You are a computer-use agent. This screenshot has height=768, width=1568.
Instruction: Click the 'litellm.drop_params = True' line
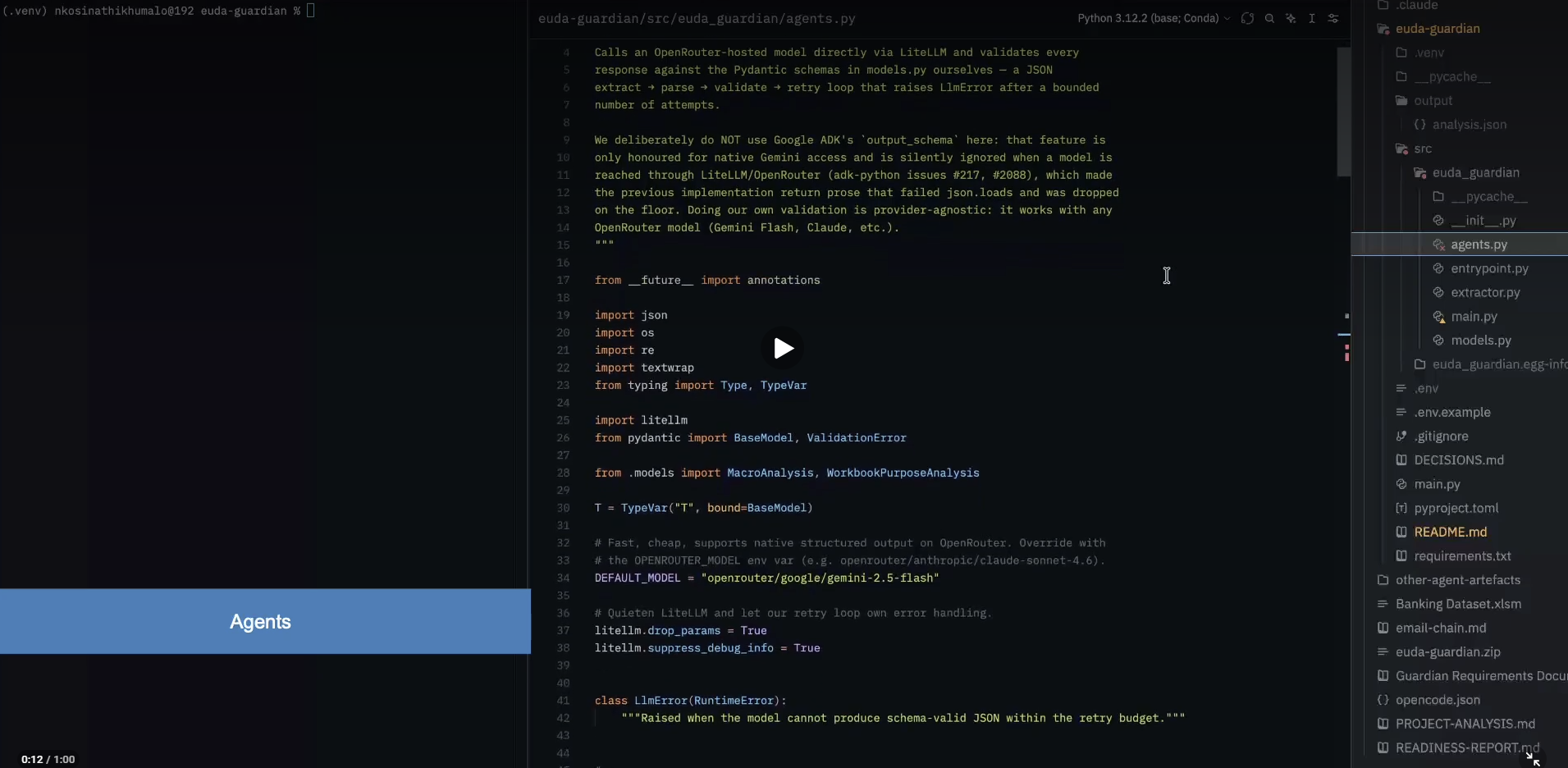click(x=680, y=631)
